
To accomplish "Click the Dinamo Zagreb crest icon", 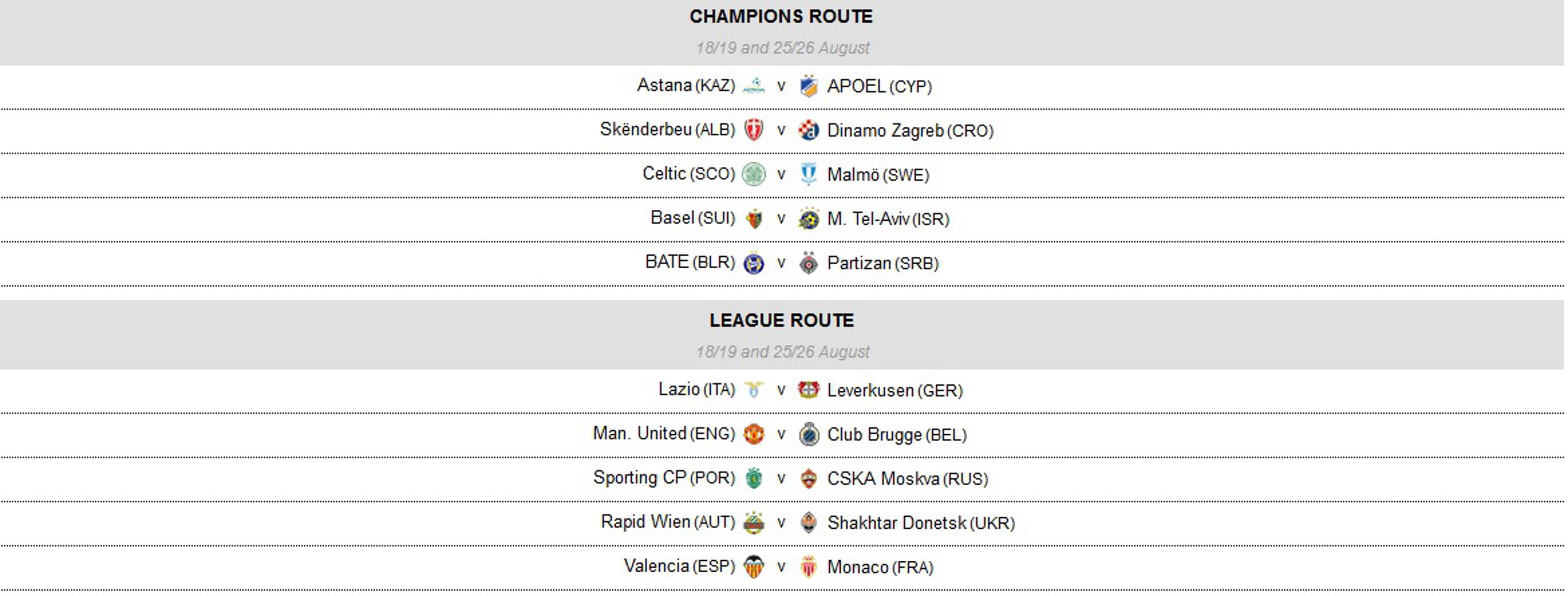I will click(x=808, y=130).
